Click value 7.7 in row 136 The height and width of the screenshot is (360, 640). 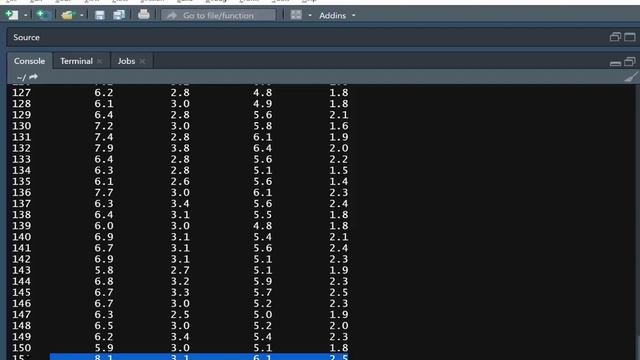click(104, 193)
